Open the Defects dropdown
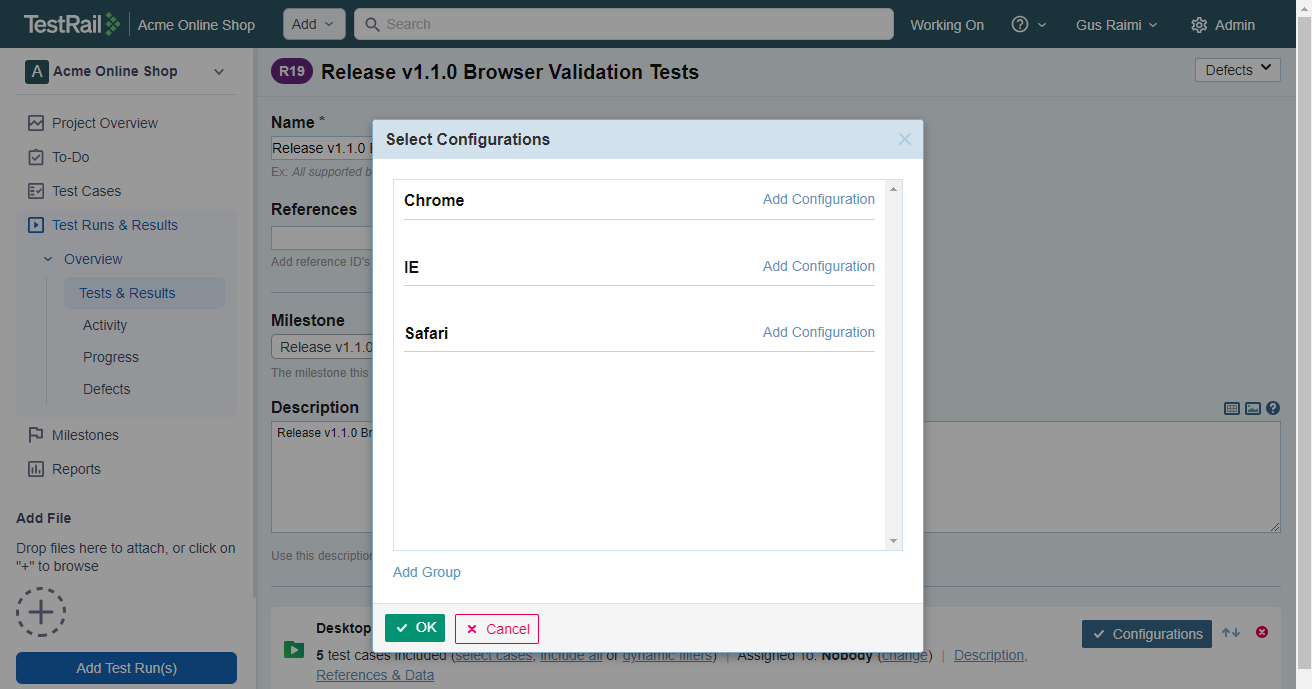 click(x=1237, y=70)
